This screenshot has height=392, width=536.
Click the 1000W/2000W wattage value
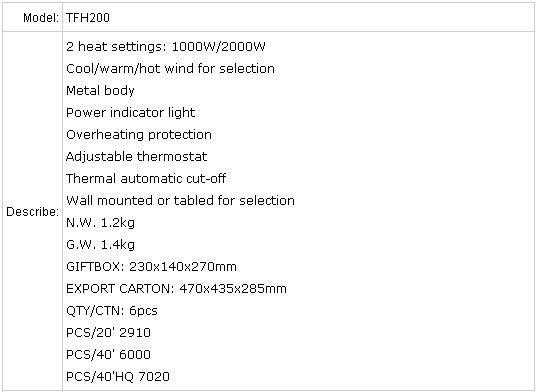pos(218,46)
